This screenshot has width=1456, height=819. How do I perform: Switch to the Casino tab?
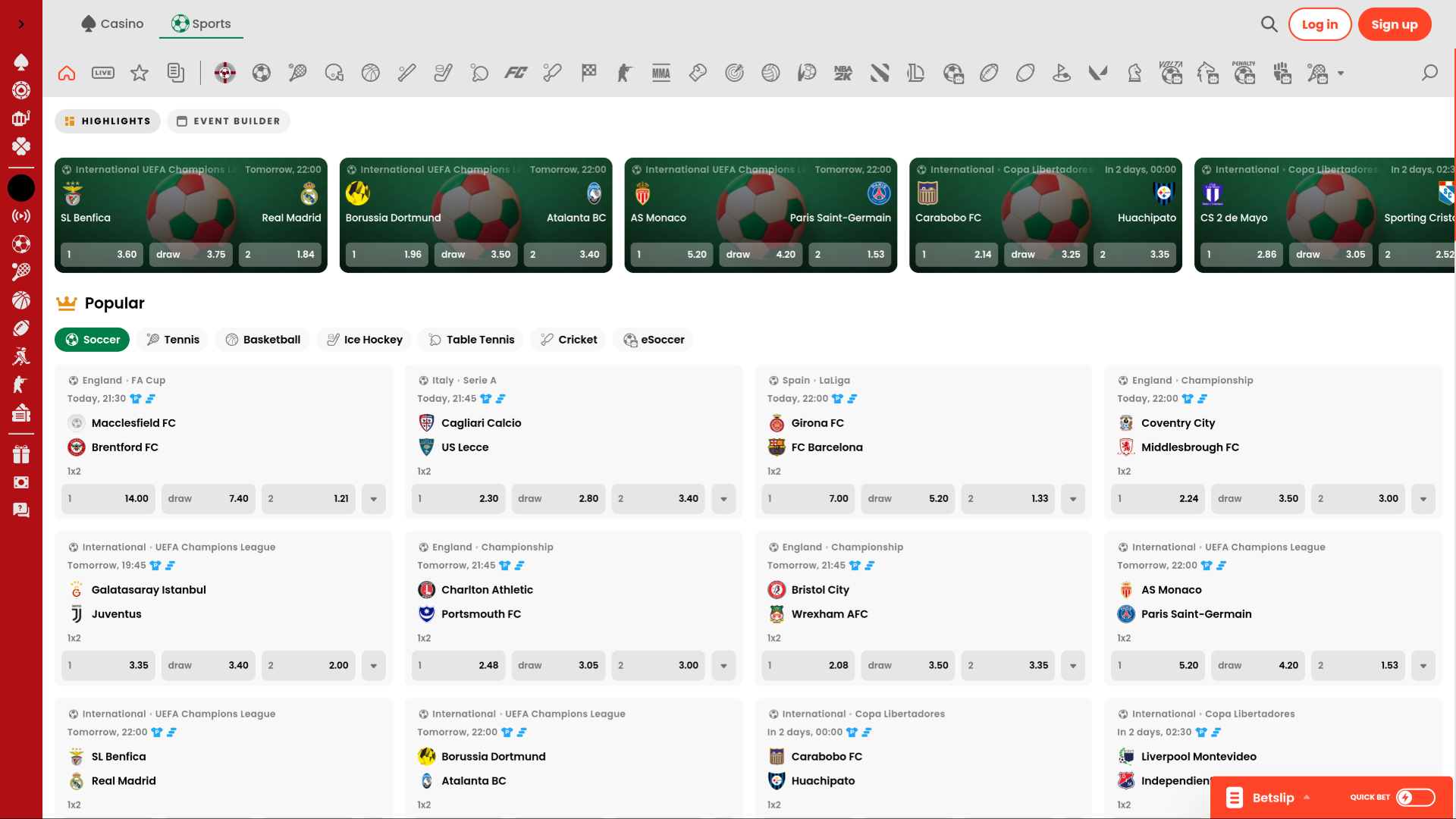tap(112, 24)
